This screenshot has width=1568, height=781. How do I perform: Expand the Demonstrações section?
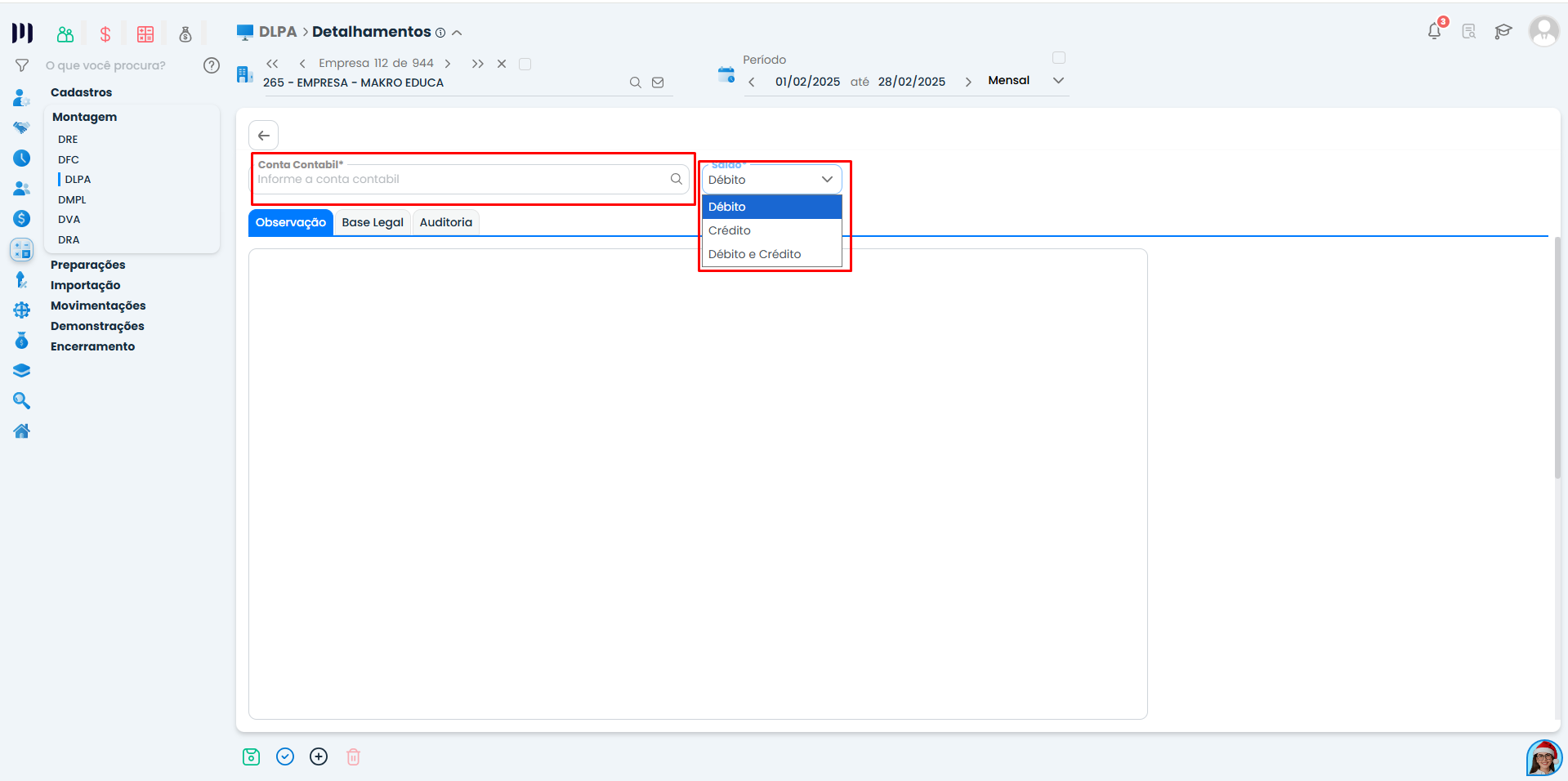tap(97, 326)
